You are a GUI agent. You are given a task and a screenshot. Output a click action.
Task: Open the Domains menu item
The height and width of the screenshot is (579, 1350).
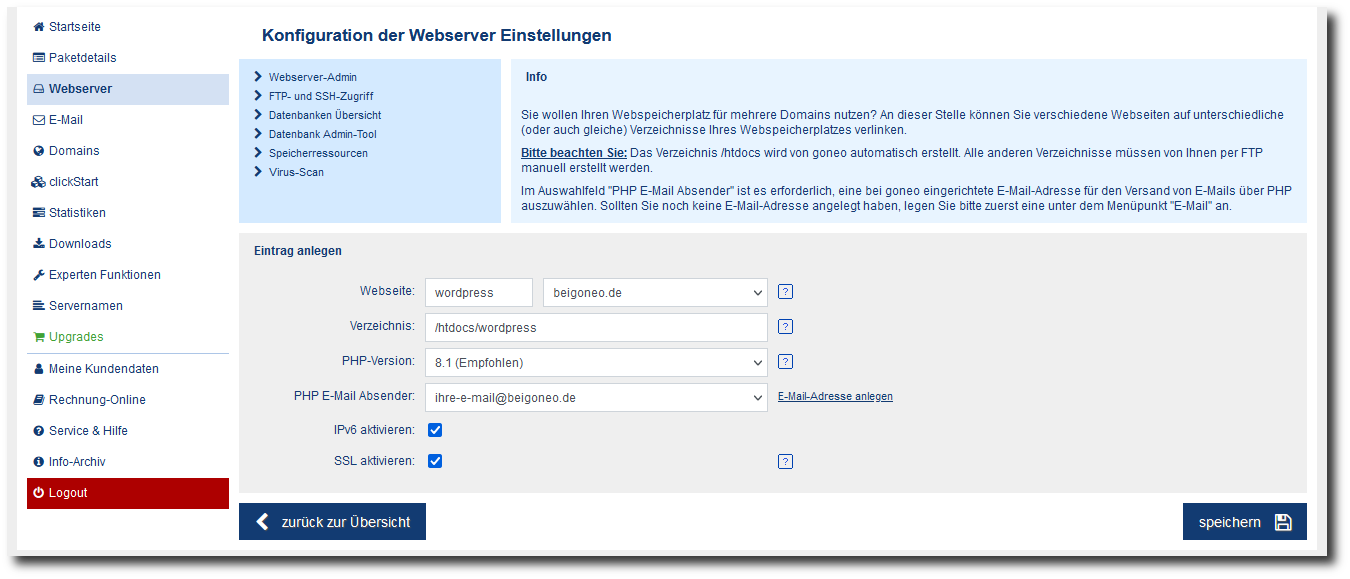click(74, 151)
